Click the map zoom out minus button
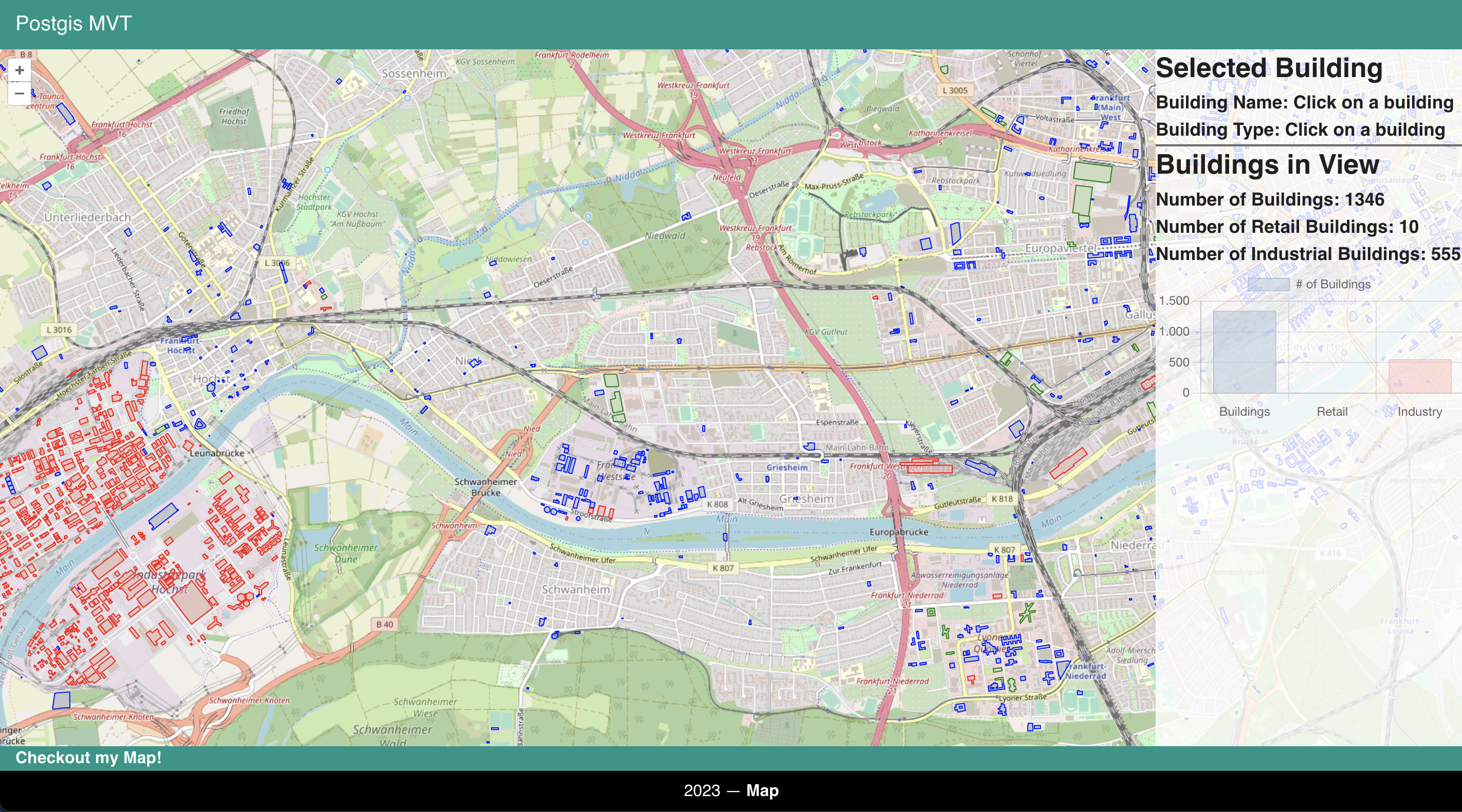 coord(20,94)
